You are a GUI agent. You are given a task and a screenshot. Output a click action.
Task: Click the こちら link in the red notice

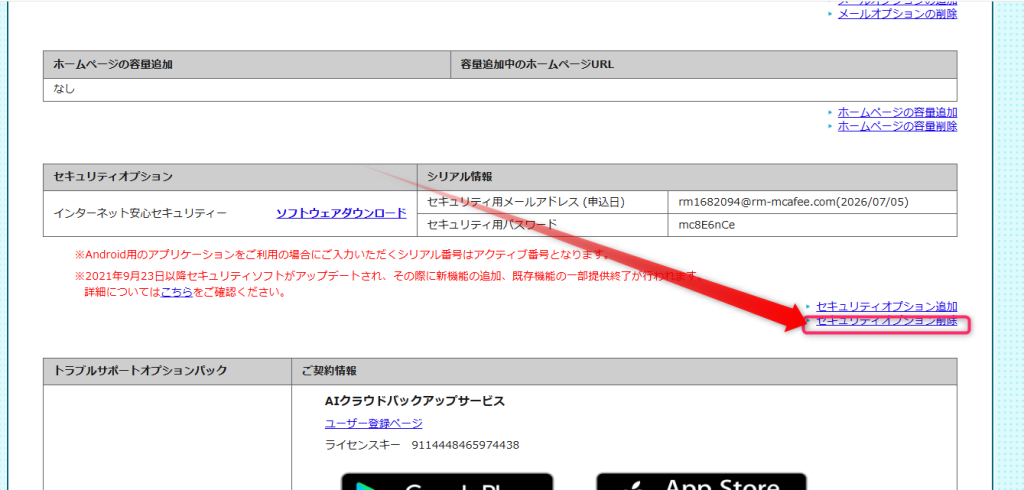[x=176, y=292]
